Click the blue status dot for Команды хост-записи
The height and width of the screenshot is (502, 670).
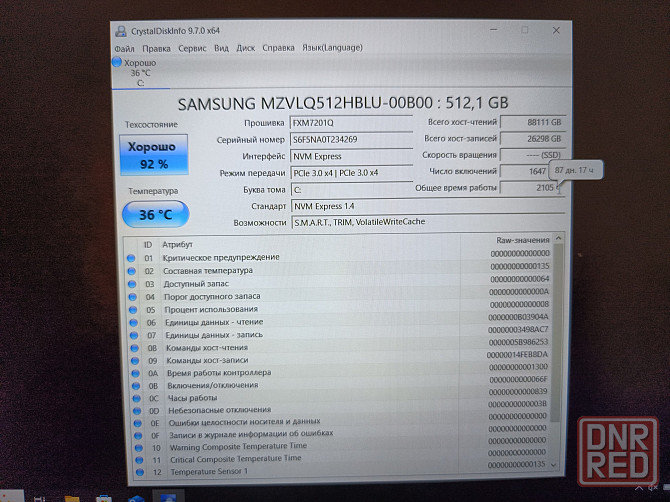pos(135,361)
